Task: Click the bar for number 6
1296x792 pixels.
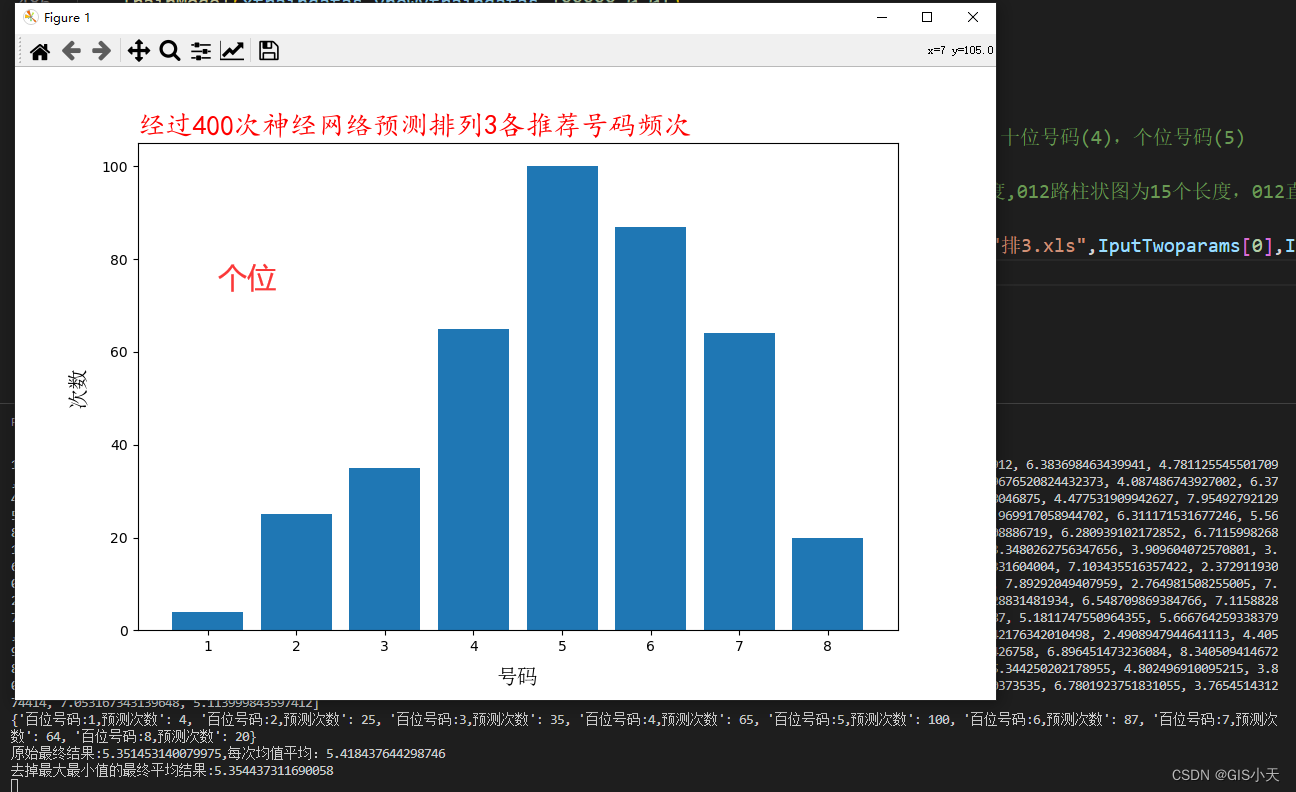Action: pyautogui.click(x=650, y=428)
